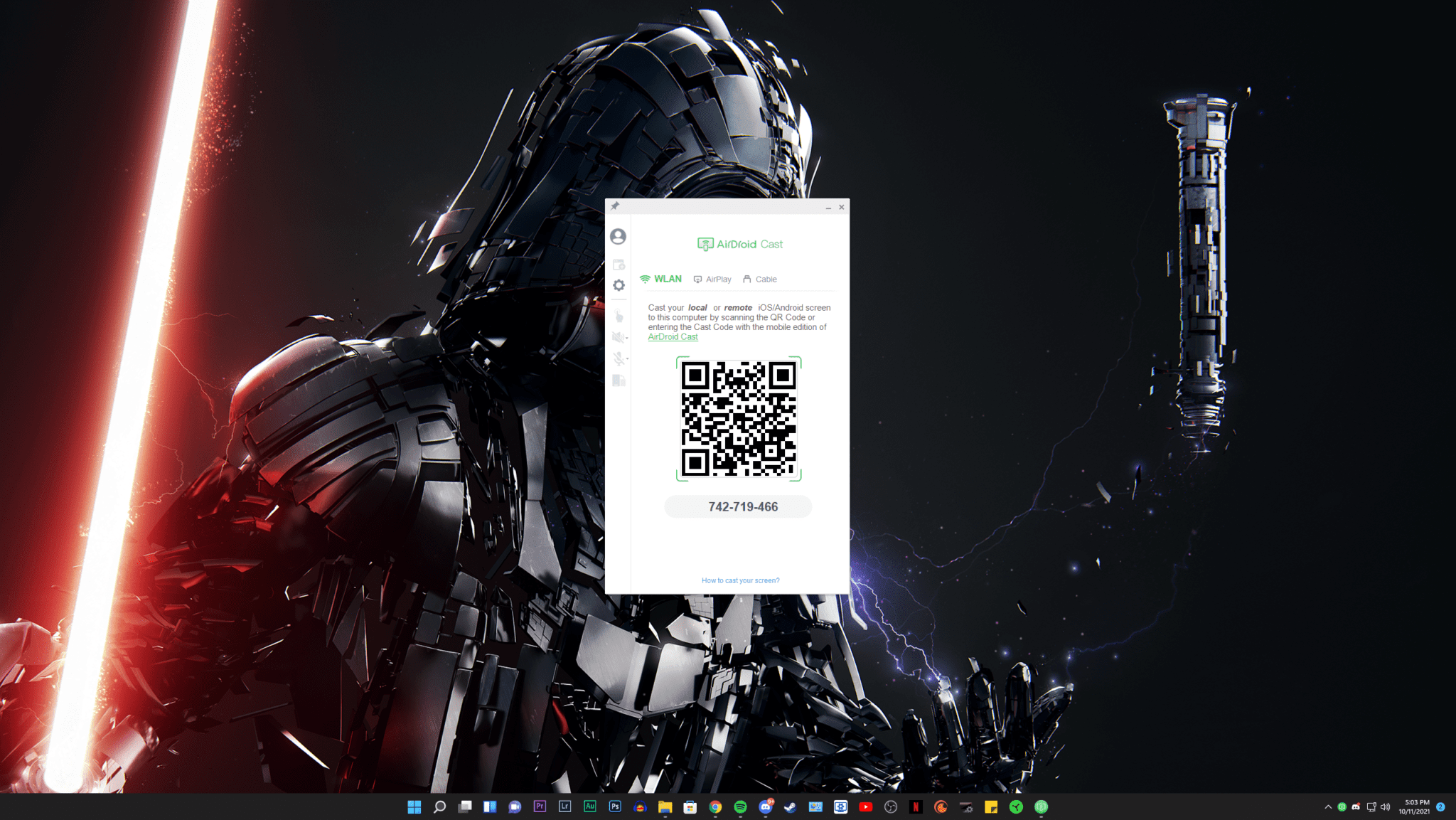Viewport: 1456px width, 820px height.
Task: Unmute the speaker audio in the sidebar
Action: (618, 337)
